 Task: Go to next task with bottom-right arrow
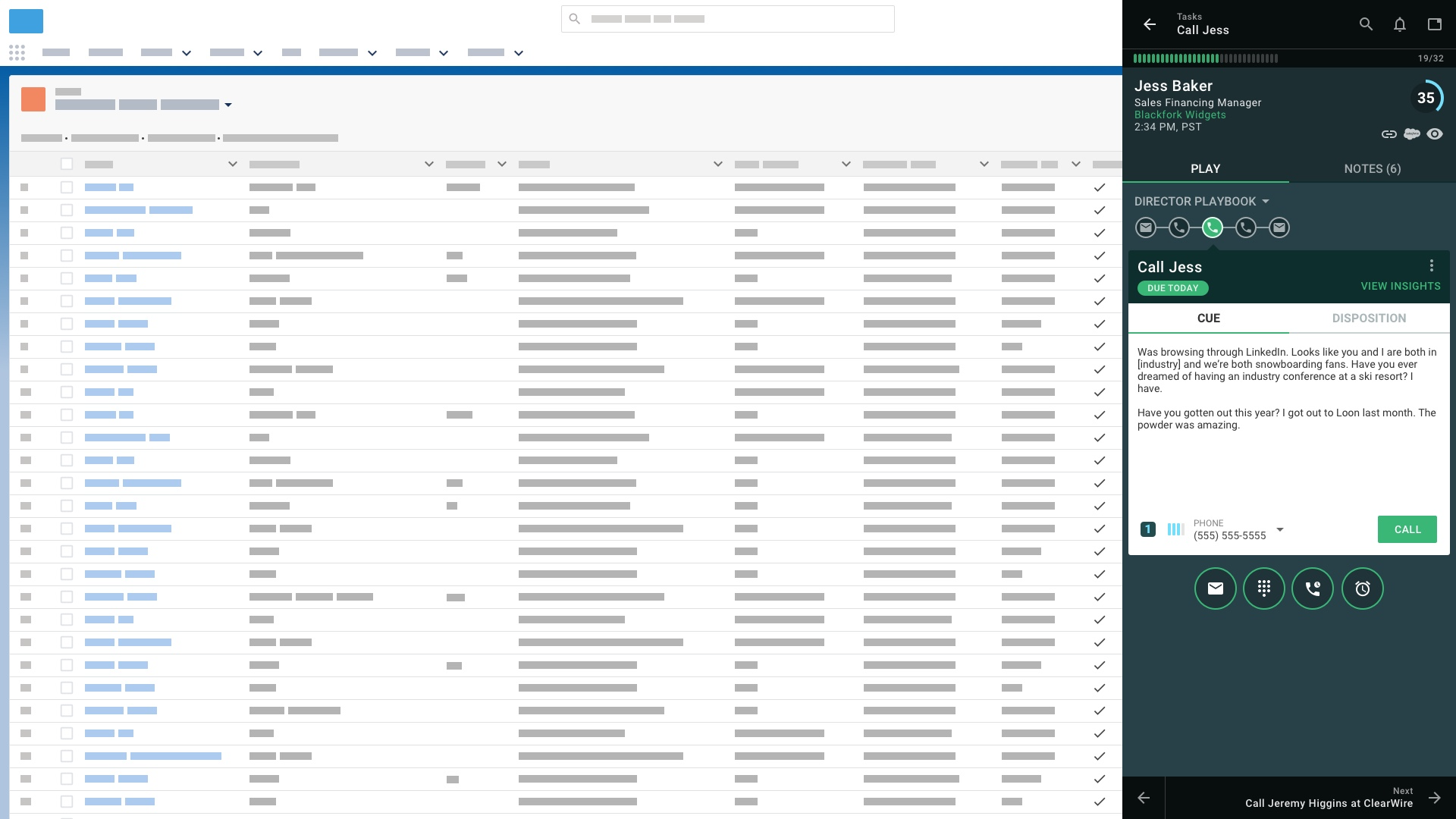(x=1435, y=798)
